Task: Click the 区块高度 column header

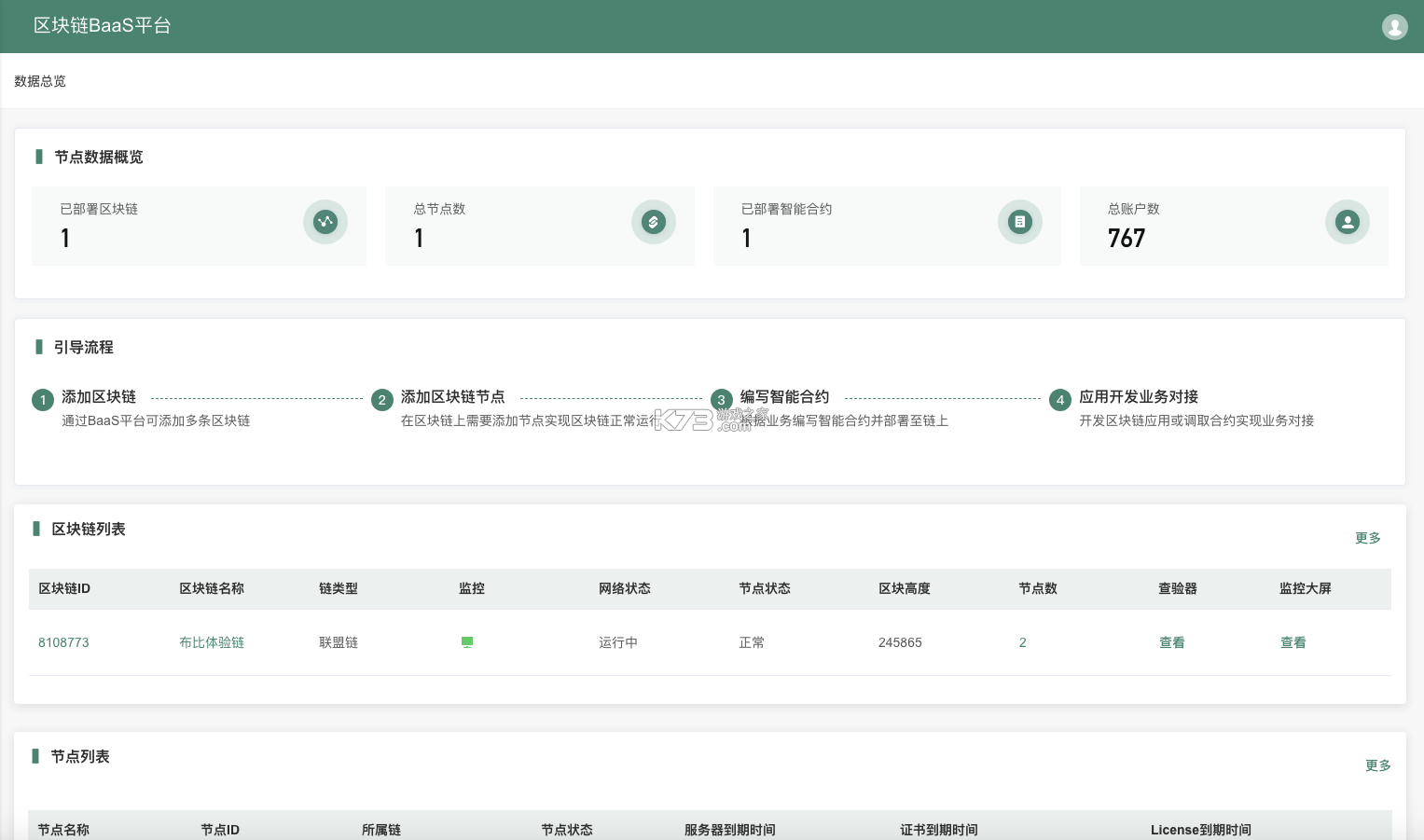Action: (x=905, y=588)
